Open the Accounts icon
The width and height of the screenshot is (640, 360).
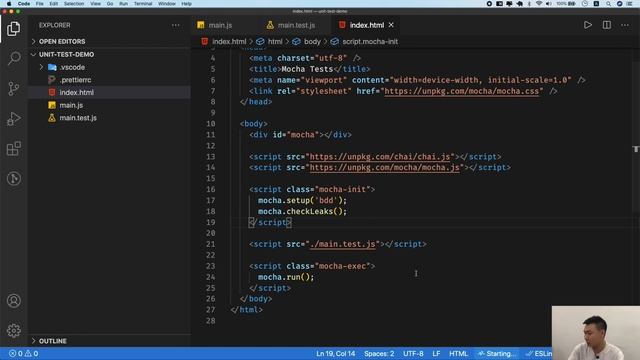(x=13, y=301)
